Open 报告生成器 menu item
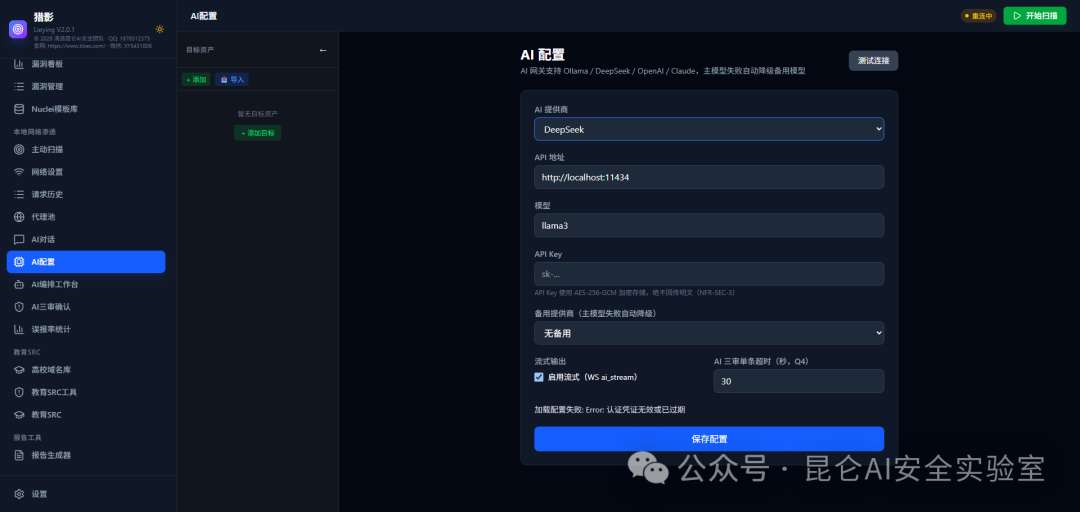 click(x=86, y=455)
